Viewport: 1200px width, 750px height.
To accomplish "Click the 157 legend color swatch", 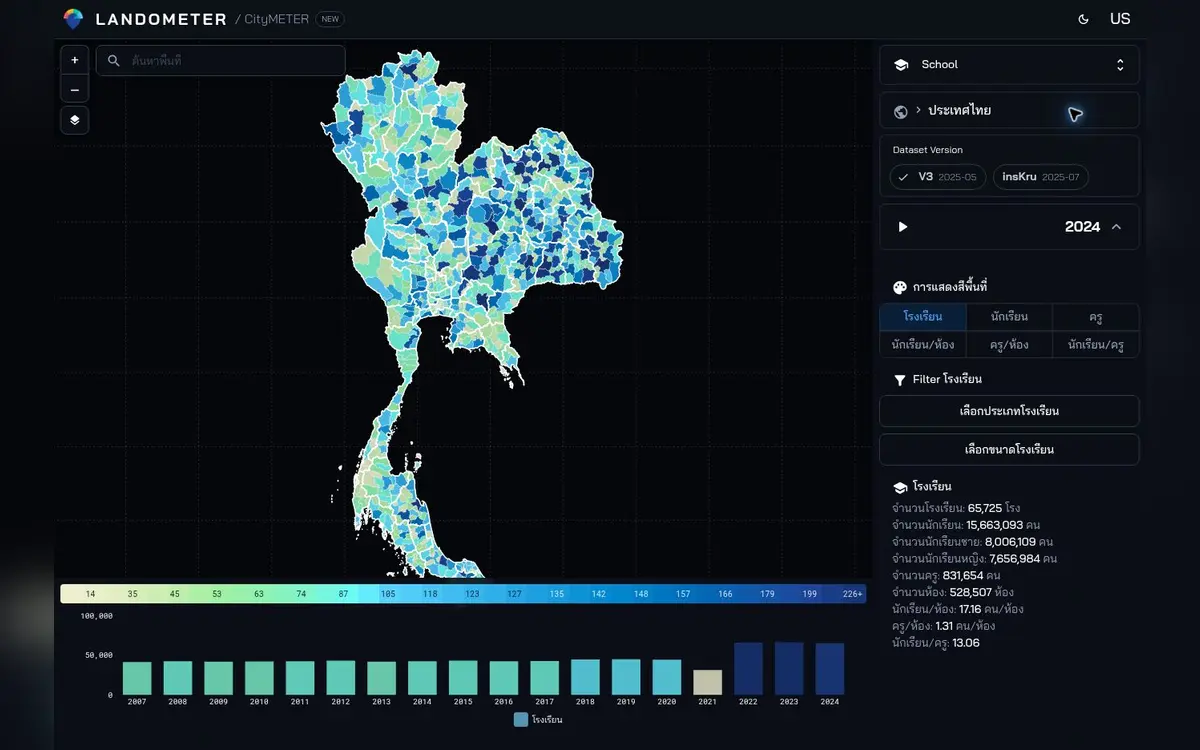I will click(x=683, y=594).
